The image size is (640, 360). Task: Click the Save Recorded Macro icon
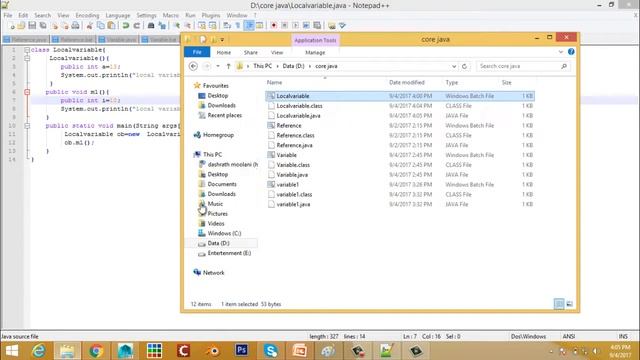click(x=317, y=26)
